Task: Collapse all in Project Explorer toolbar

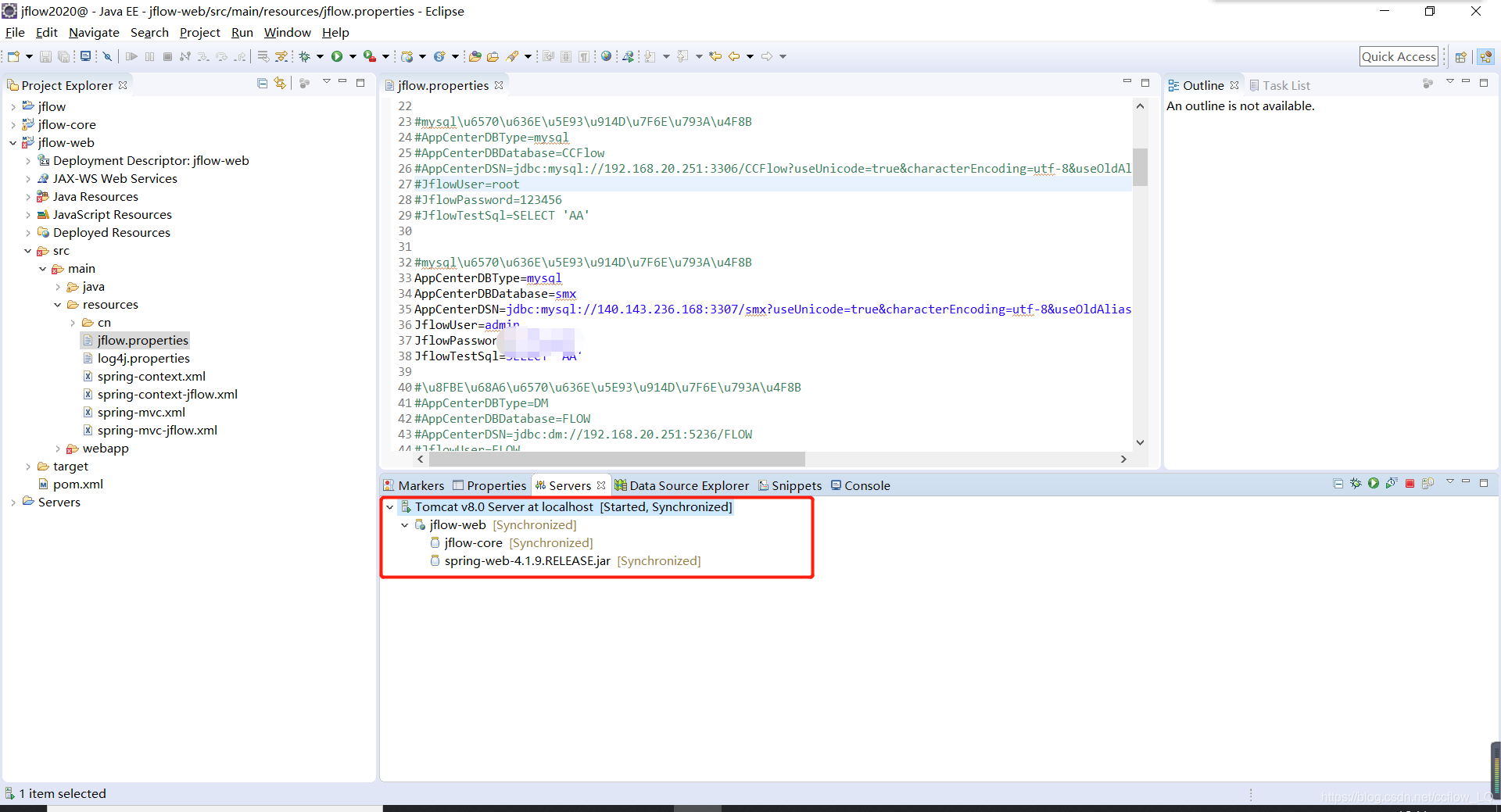Action: (262, 83)
